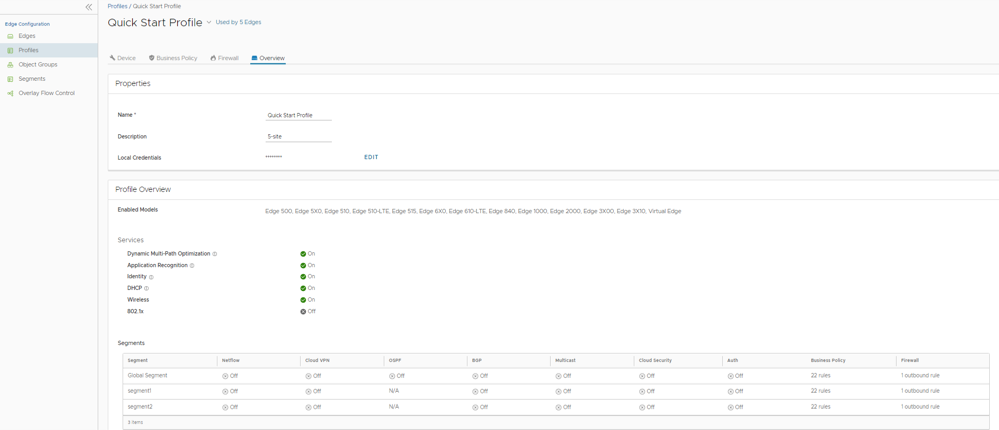The width and height of the screenshot is (999, 430).
Task: Click the Overlay Flow Control icon
Action: [11, 93]
